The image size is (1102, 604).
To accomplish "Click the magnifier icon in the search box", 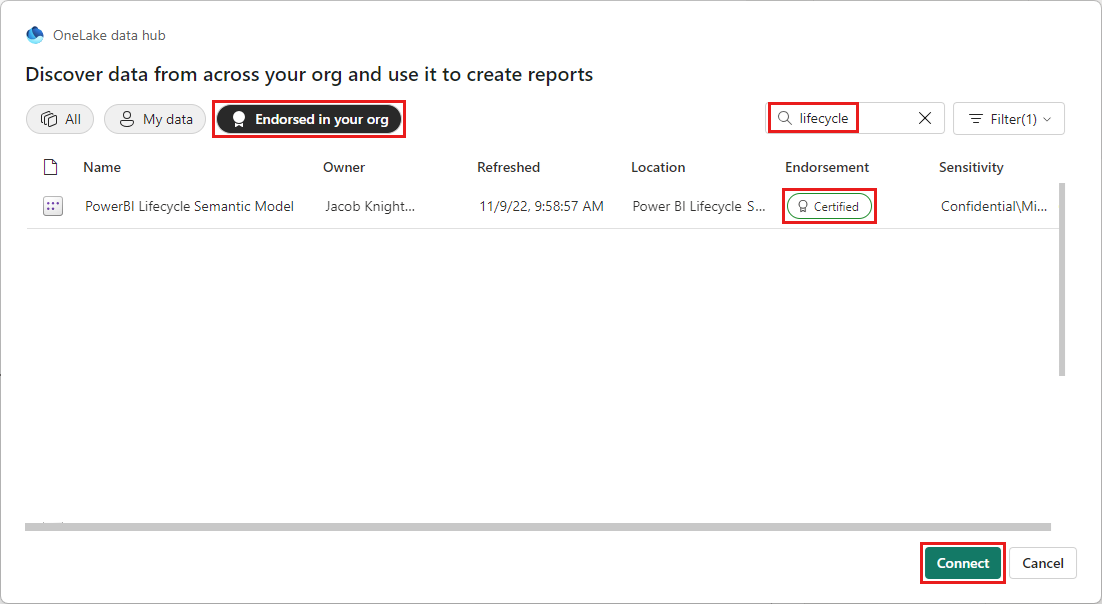I will pyautogui.click(x=785, y=118).
